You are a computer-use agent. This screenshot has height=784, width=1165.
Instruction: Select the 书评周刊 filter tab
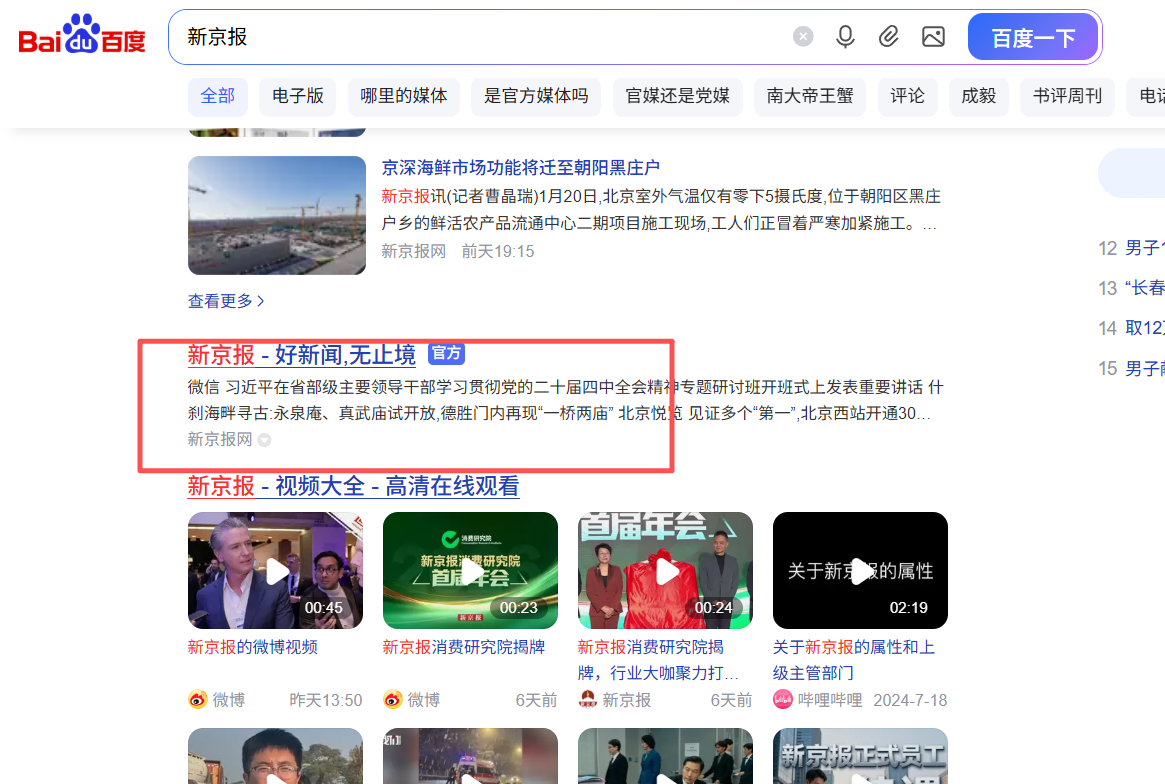[1067, 96]
